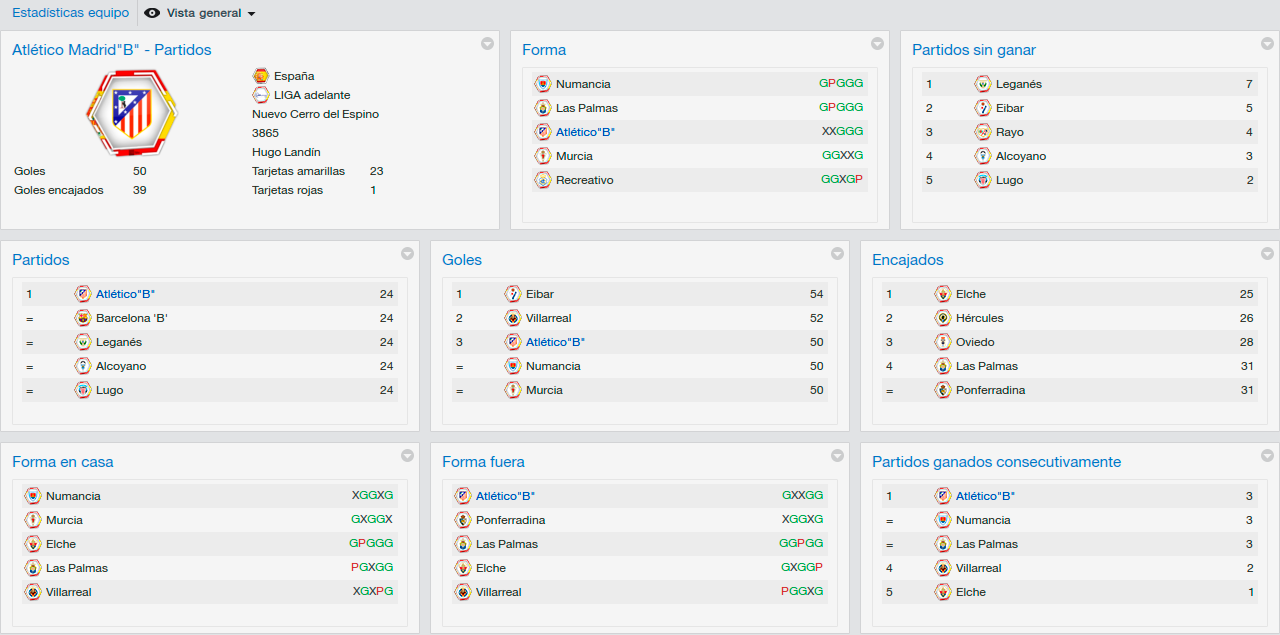Open the Forma en casa panel menu arrow
1280x635 pixels.
[407, 456]
